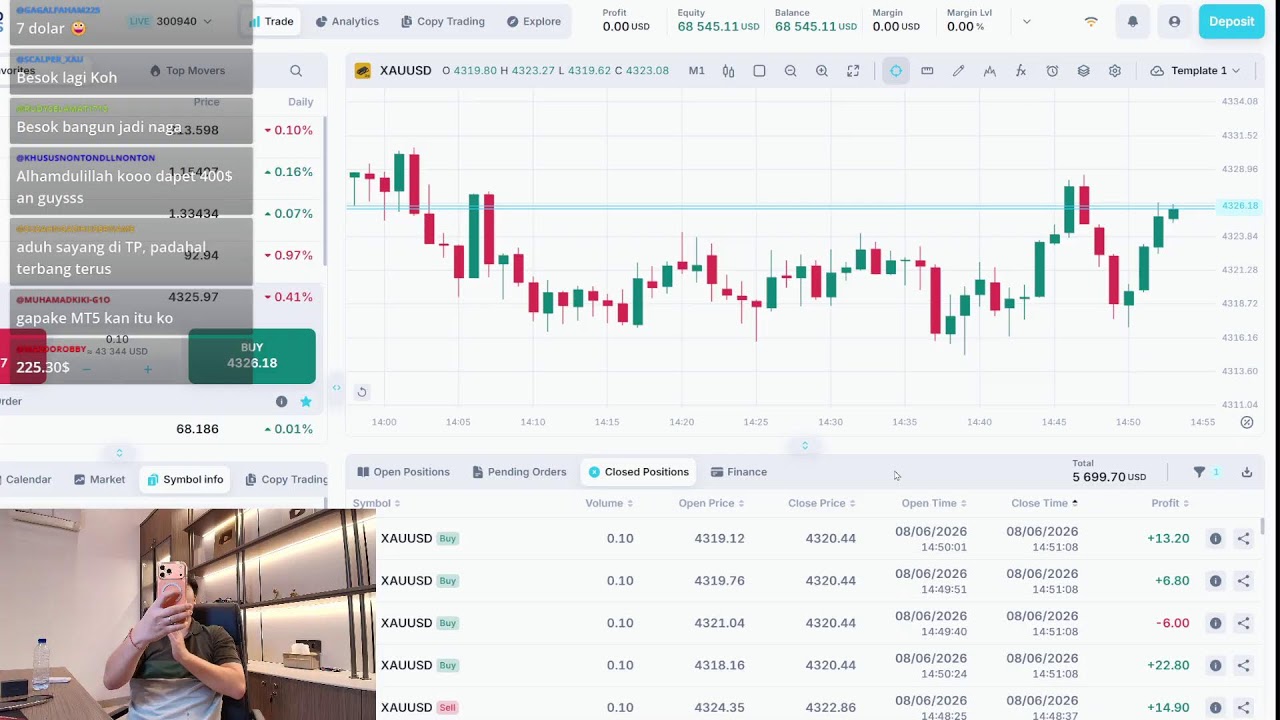1280x720 pixels.
Task: Share the -6.00 loss trade
Action: click(1244, 623)
